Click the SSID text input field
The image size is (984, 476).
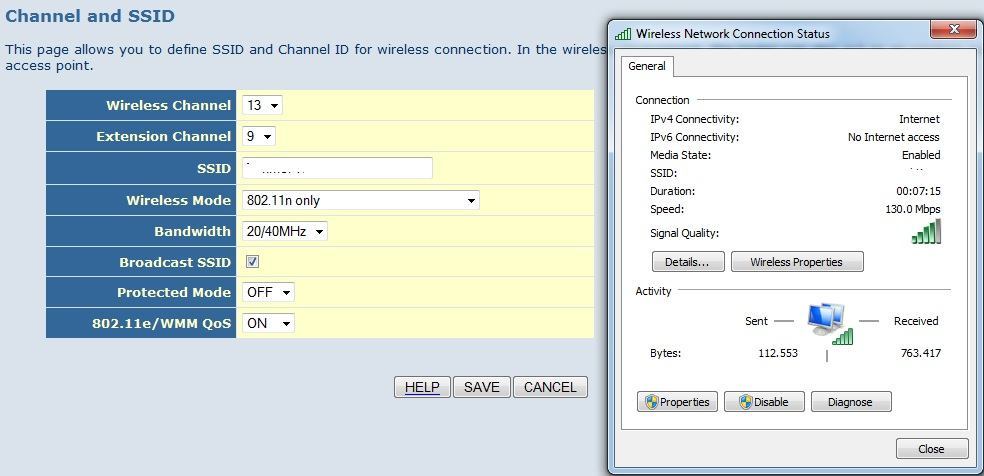click(337, 168)
